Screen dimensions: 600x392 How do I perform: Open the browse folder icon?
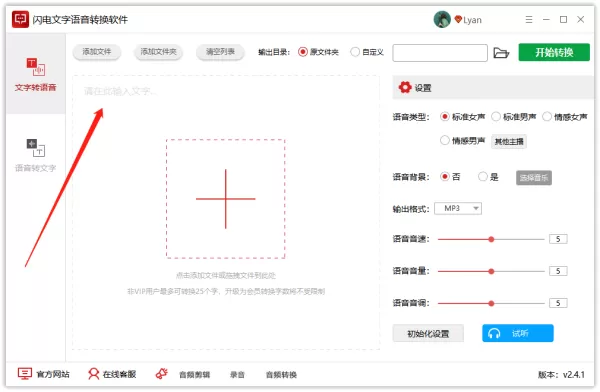[501, 53]
